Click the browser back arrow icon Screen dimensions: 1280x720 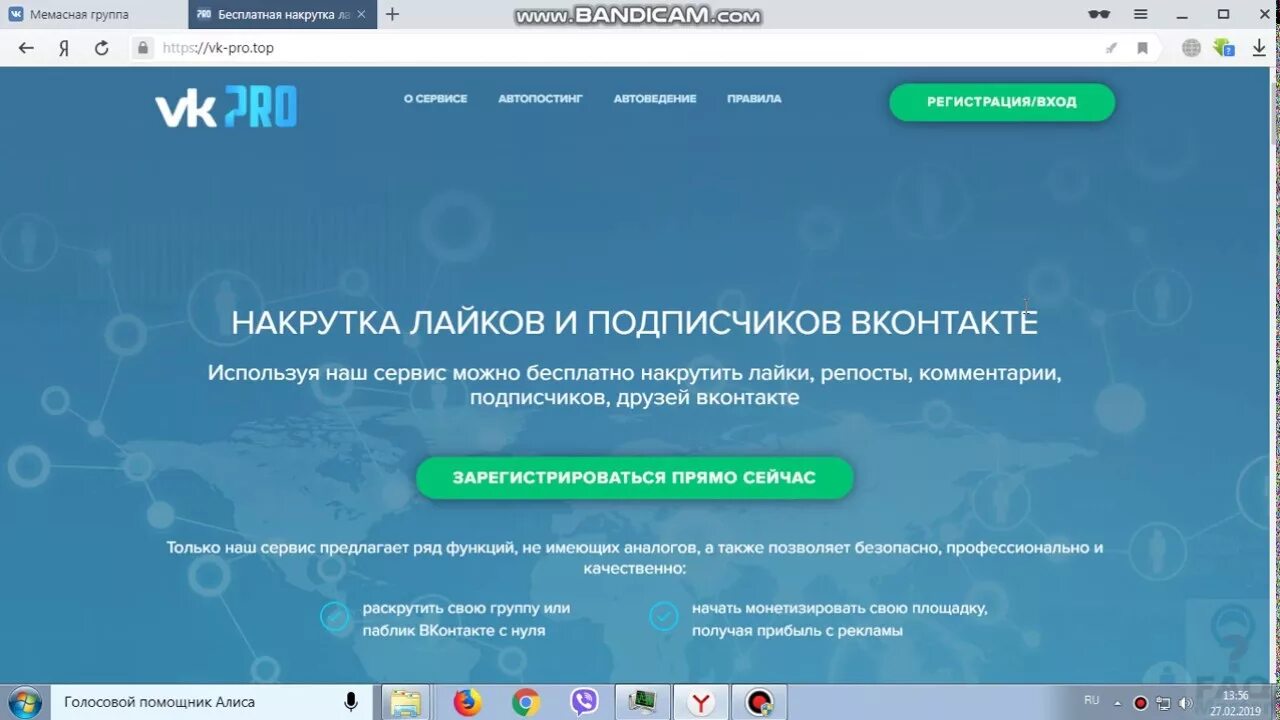coord(25,47)
